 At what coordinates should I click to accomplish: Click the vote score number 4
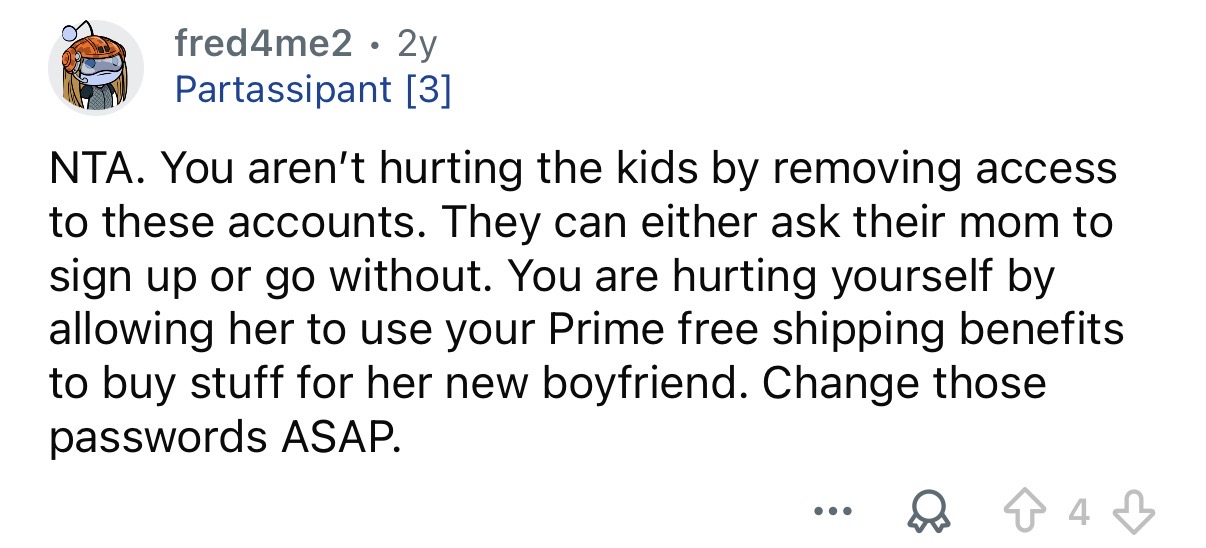[1078, 517]
